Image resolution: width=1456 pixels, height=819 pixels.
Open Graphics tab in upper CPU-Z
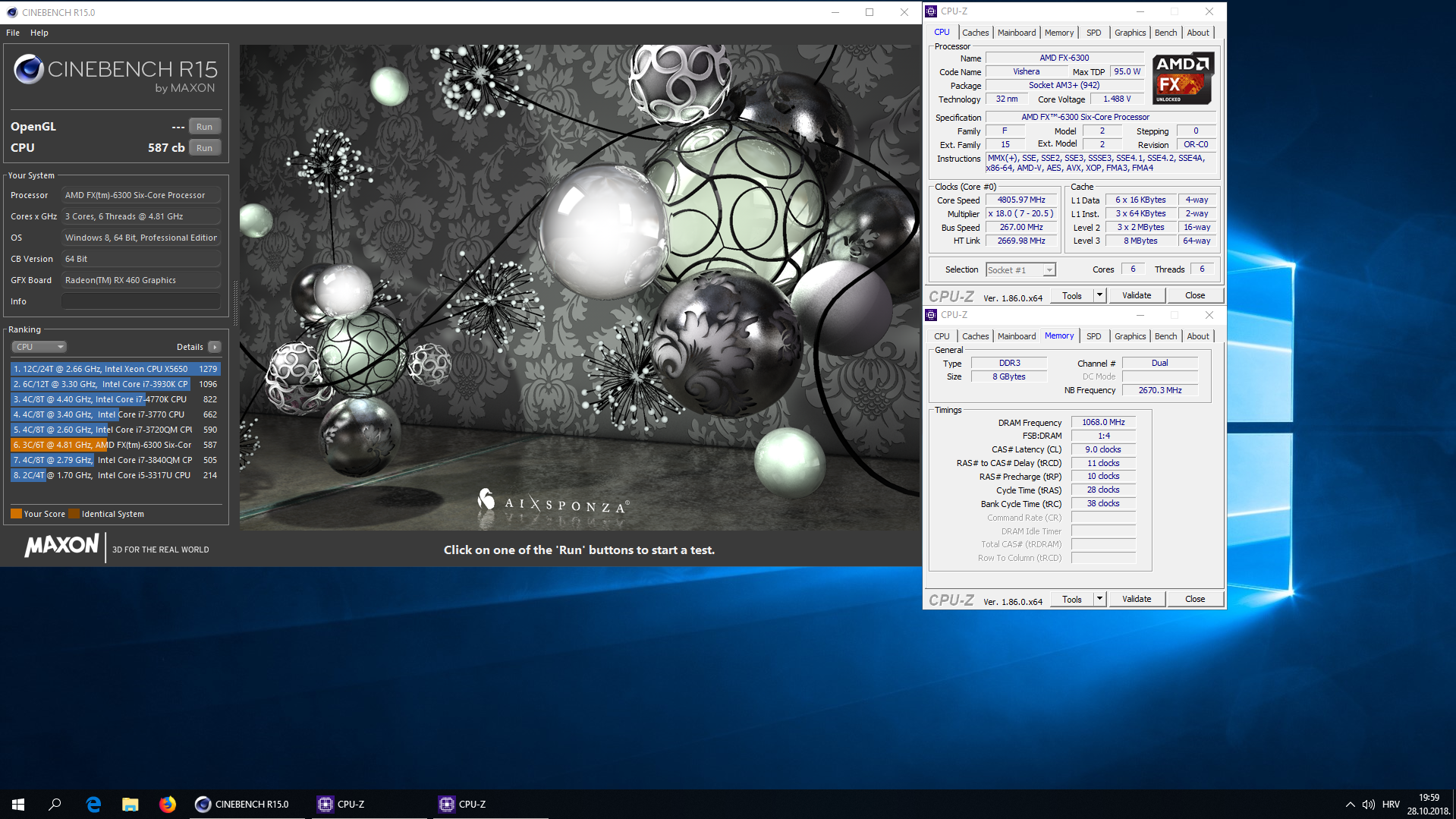(x=1130, y=33)
